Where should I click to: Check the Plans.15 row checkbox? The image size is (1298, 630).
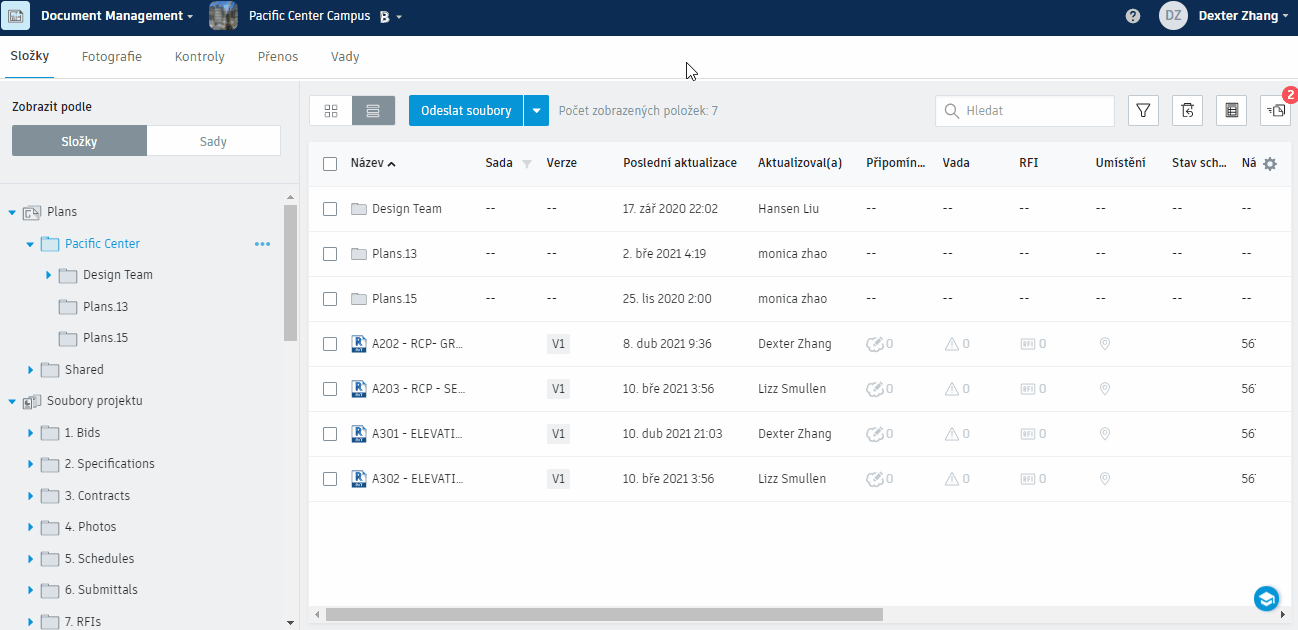tap(330, 299)
